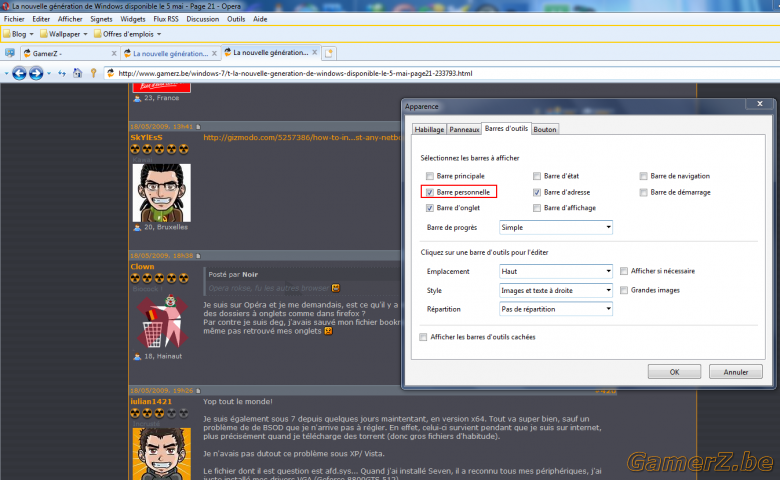Go forward with the blue forward arrow
The width and height of the screenshot is (780, 480).
tap(36, 74)
